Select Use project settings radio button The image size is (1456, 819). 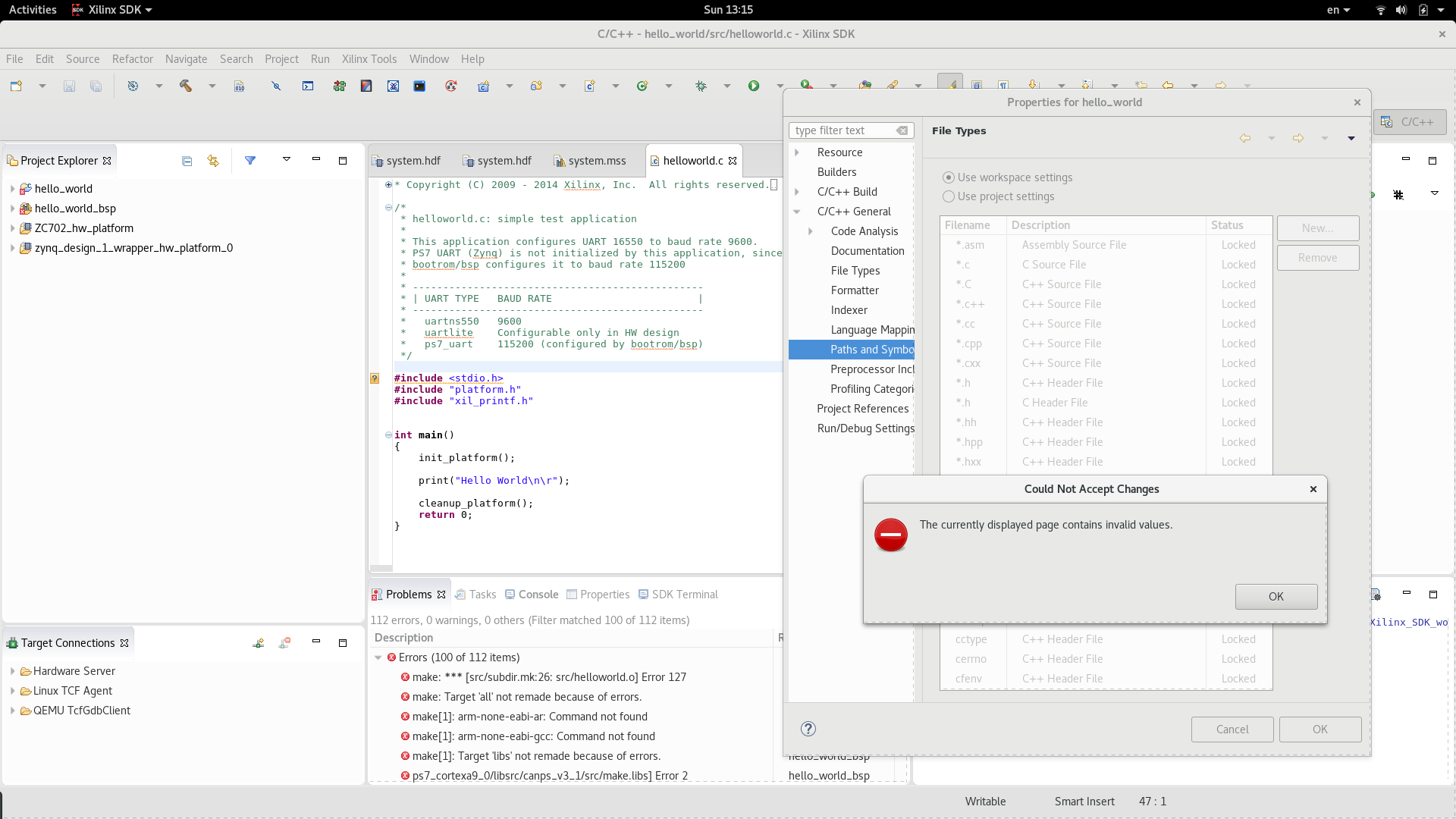tap(948, 196)
